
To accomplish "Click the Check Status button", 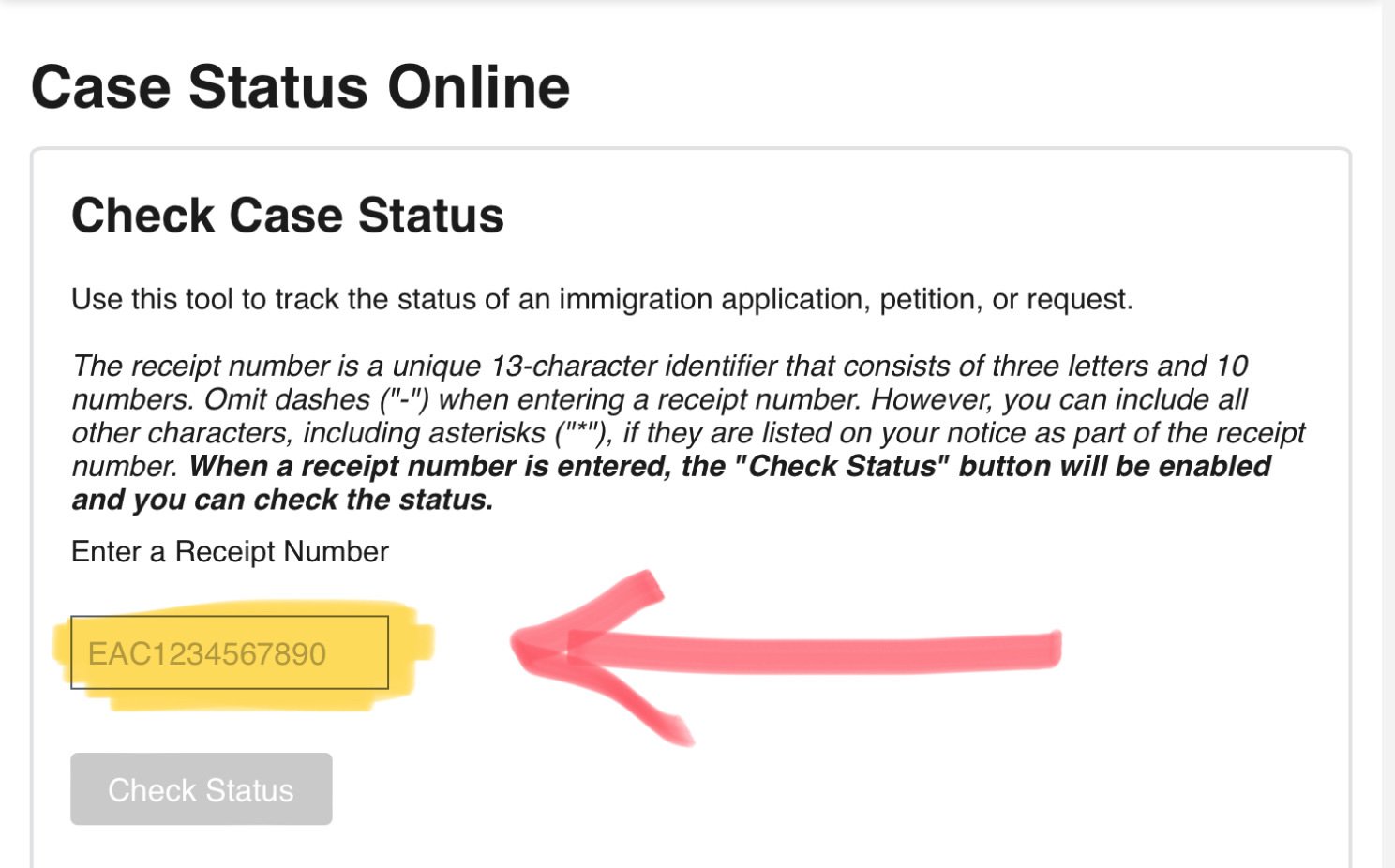I will point(201,789).
